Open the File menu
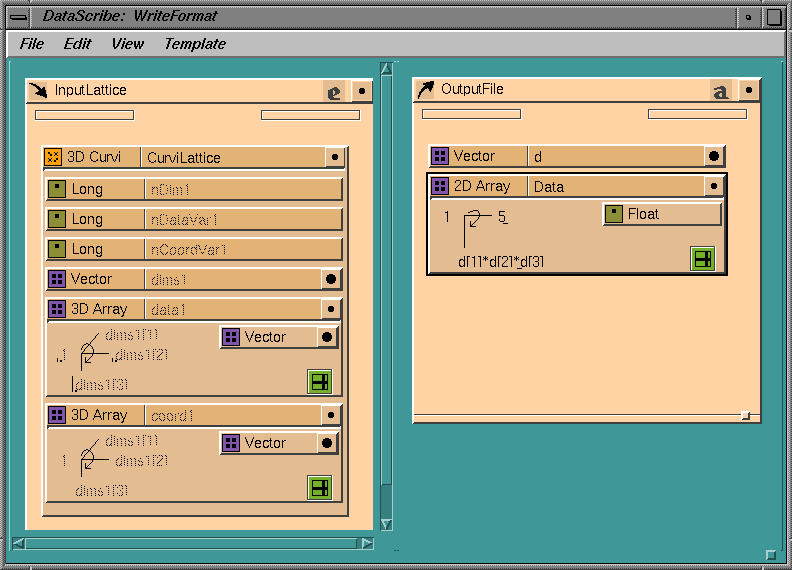 coord(32,43)
